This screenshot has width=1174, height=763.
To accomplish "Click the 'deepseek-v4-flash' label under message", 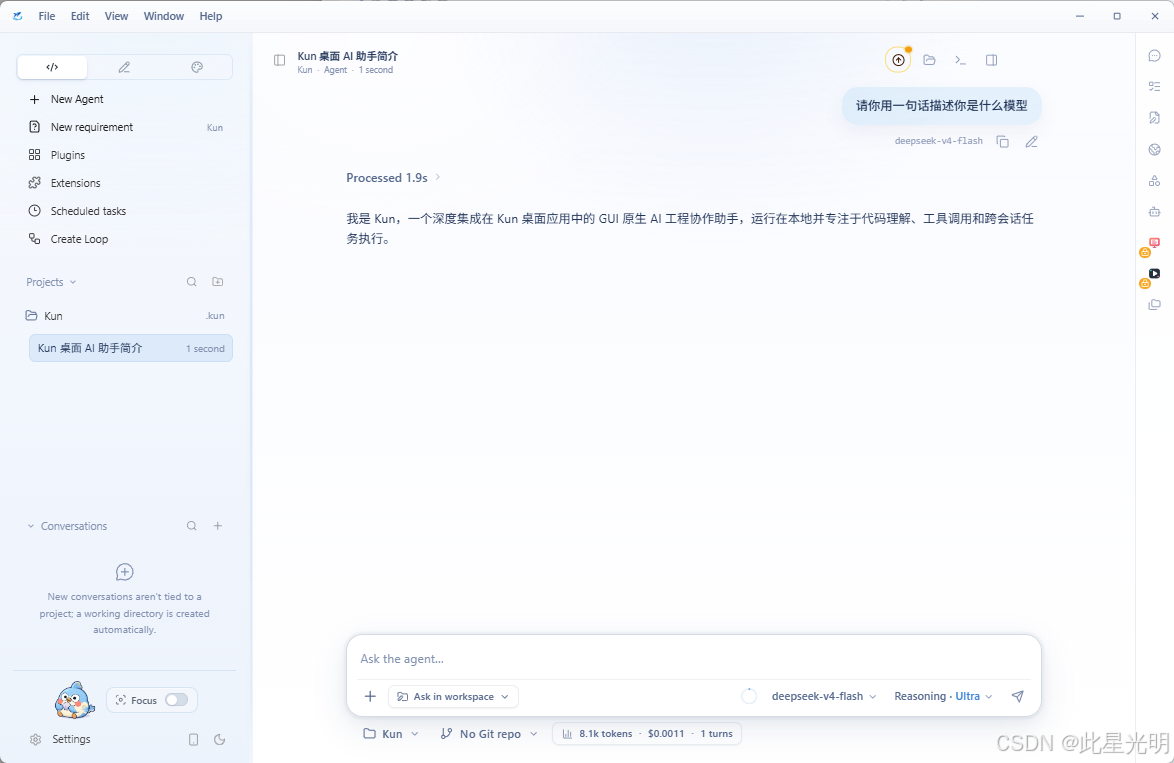I will 938,141.
